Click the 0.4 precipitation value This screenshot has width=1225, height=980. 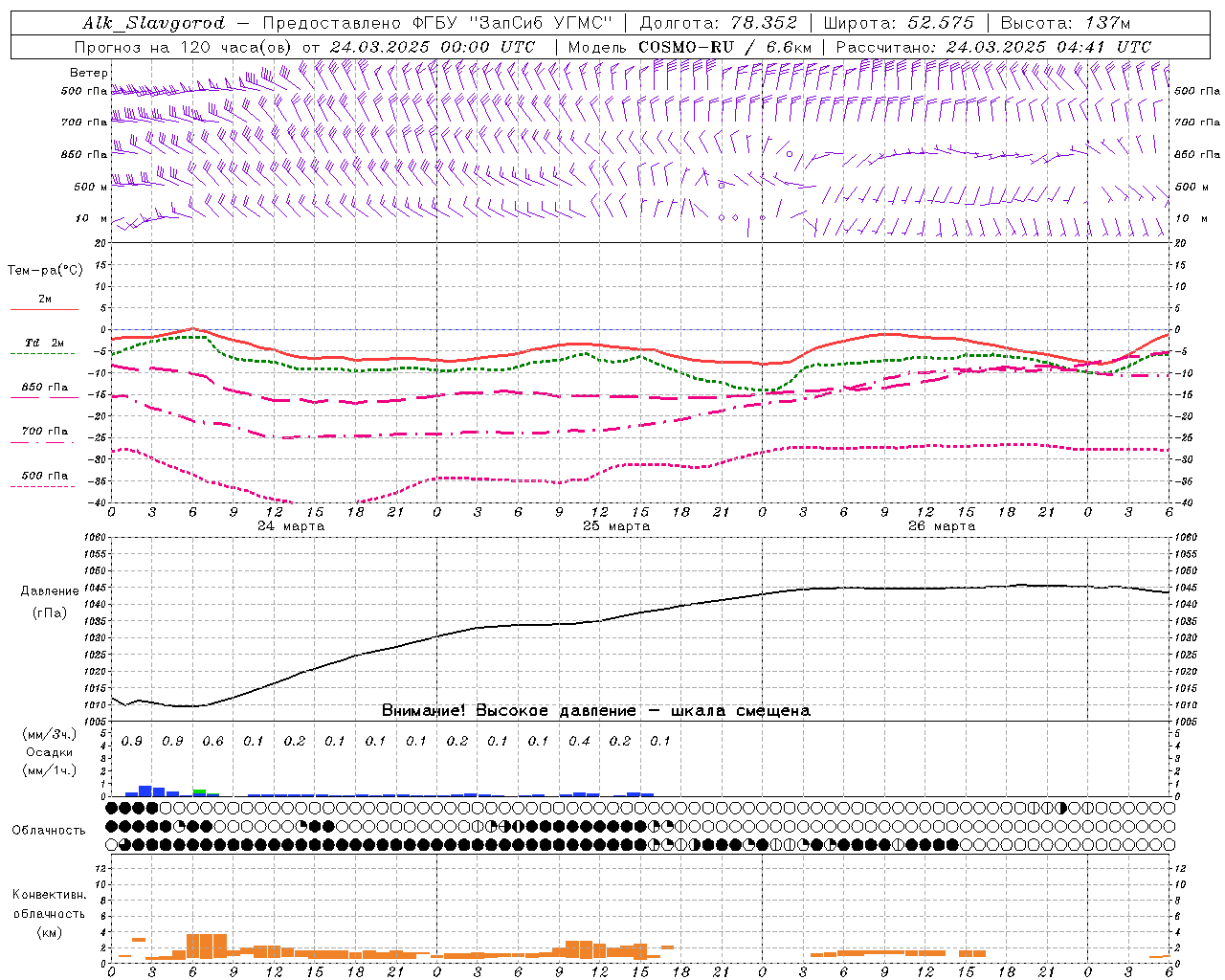pos(579,741)
